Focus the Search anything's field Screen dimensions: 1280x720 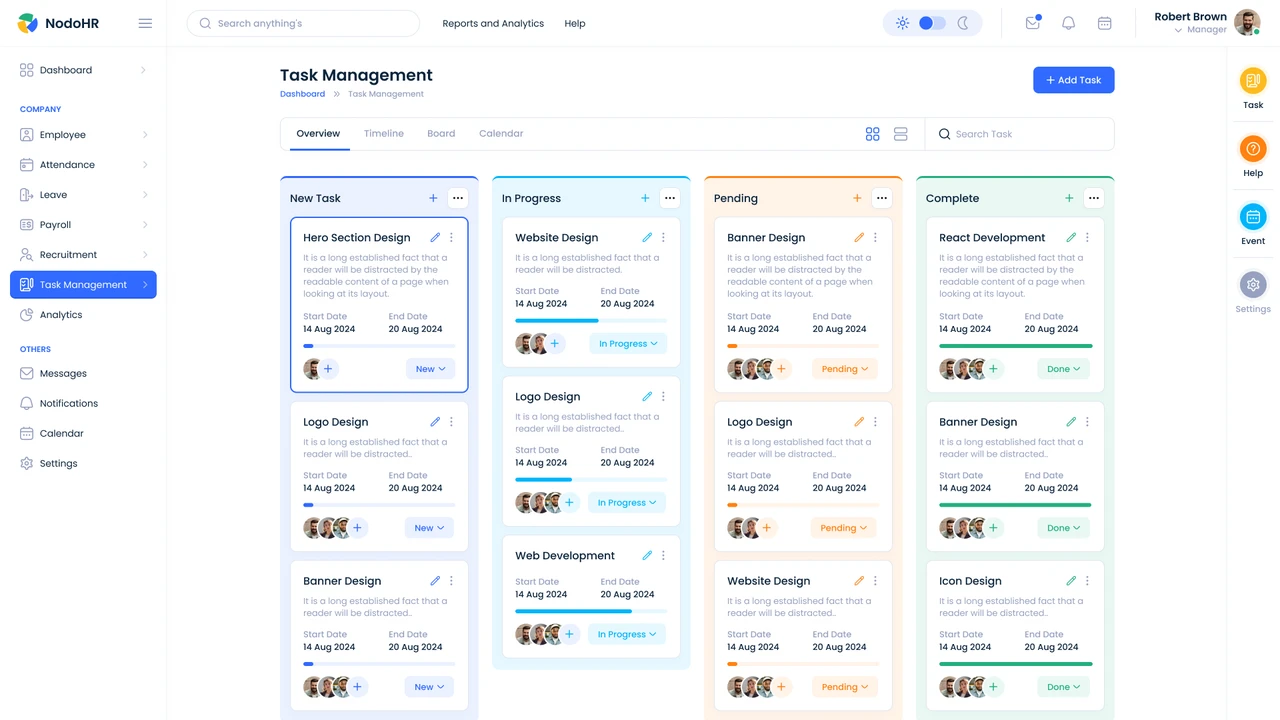[x=303, y=23]
